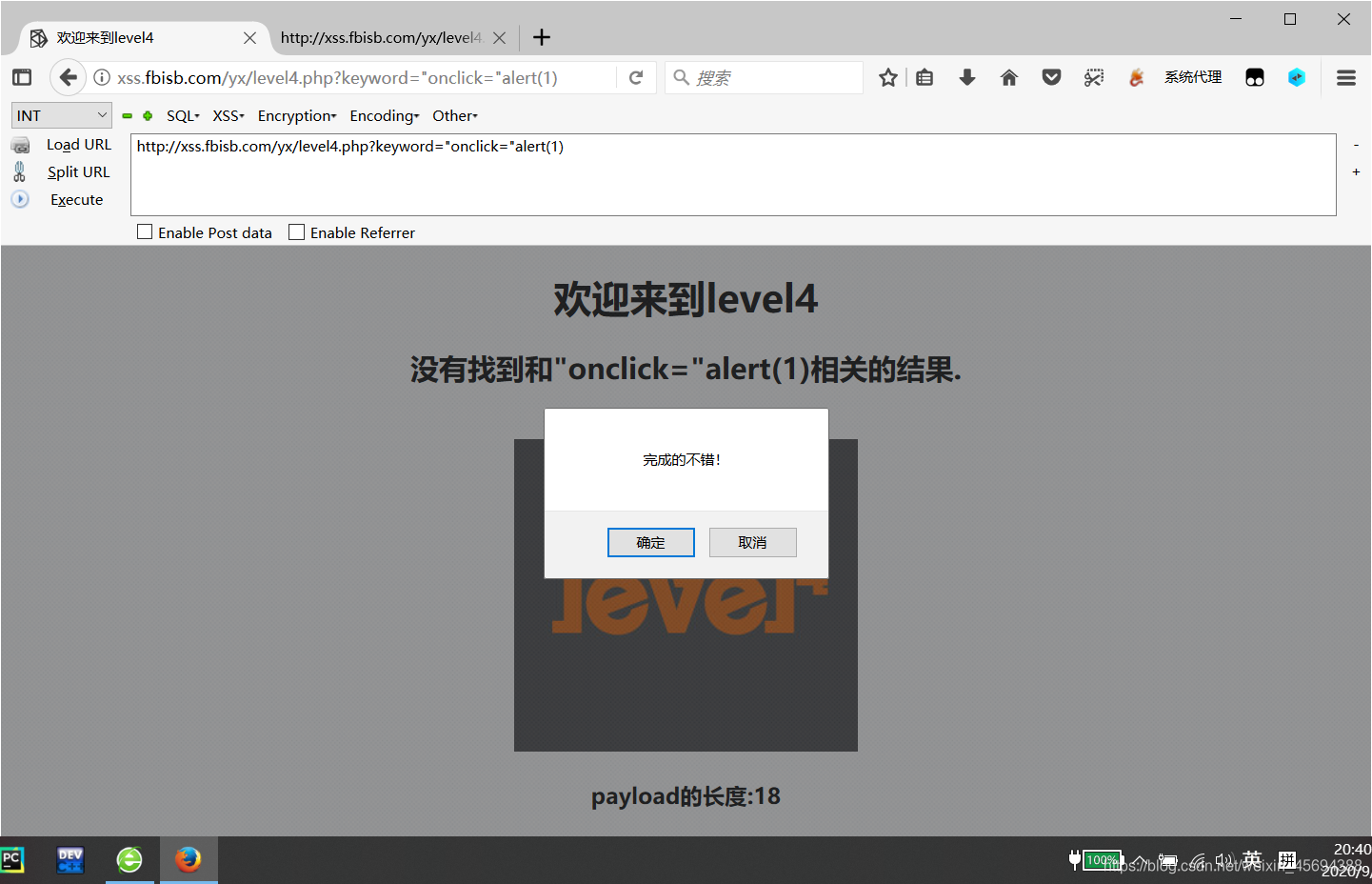Reload the page with refresh icon
The height and width of the screenshot is (884, 1372).
[636, 77]
